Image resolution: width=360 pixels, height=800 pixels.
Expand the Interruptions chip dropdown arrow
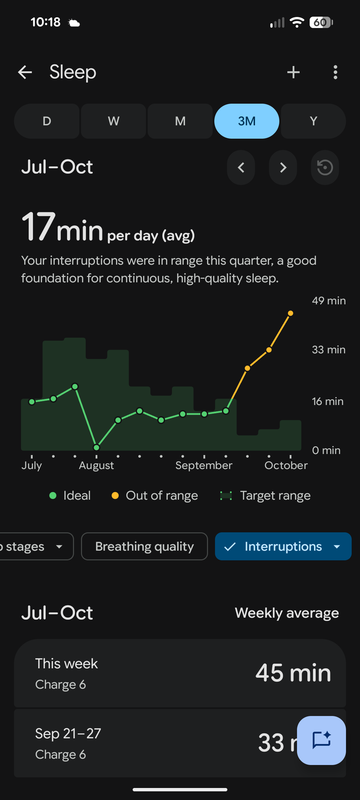tap(337, 546)
